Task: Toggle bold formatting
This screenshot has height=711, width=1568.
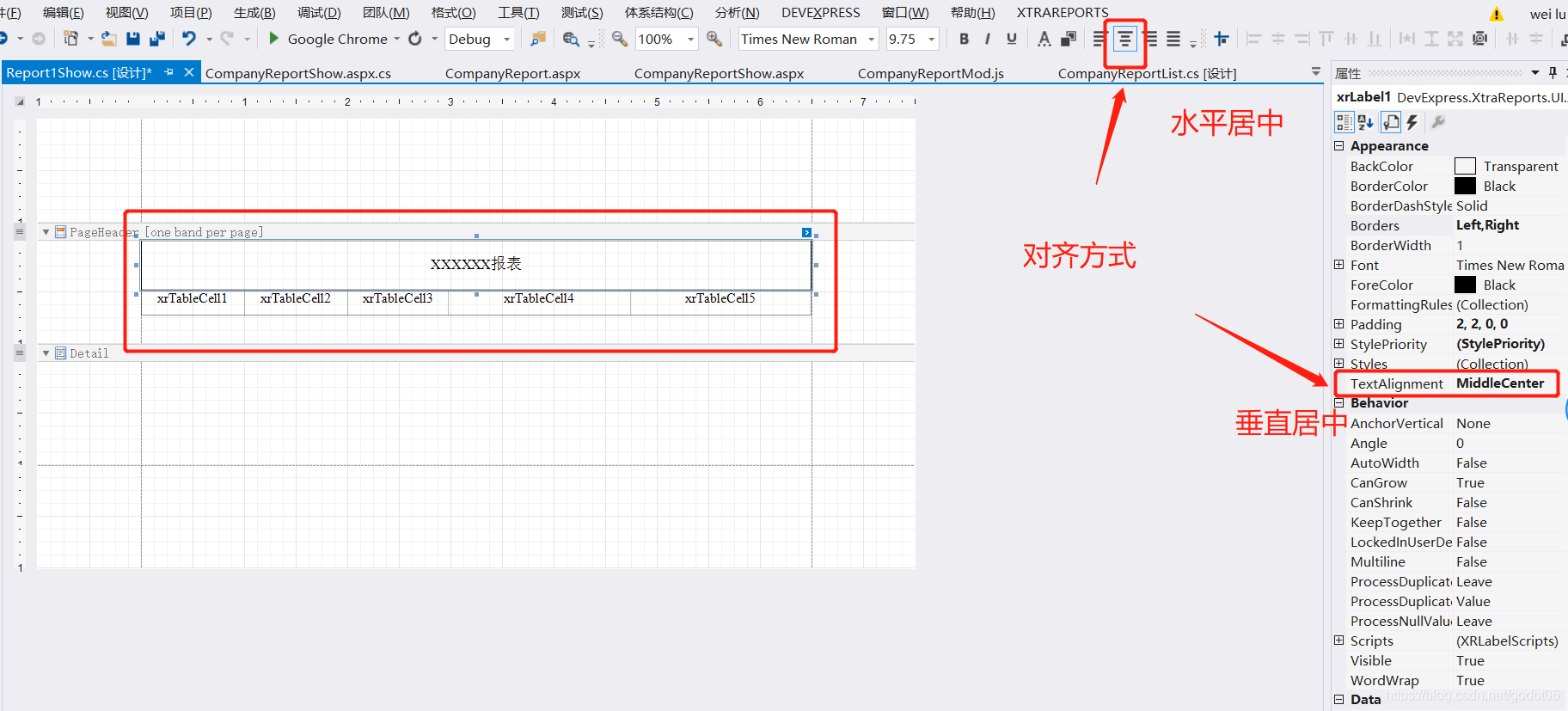Action: click(964, 39)
